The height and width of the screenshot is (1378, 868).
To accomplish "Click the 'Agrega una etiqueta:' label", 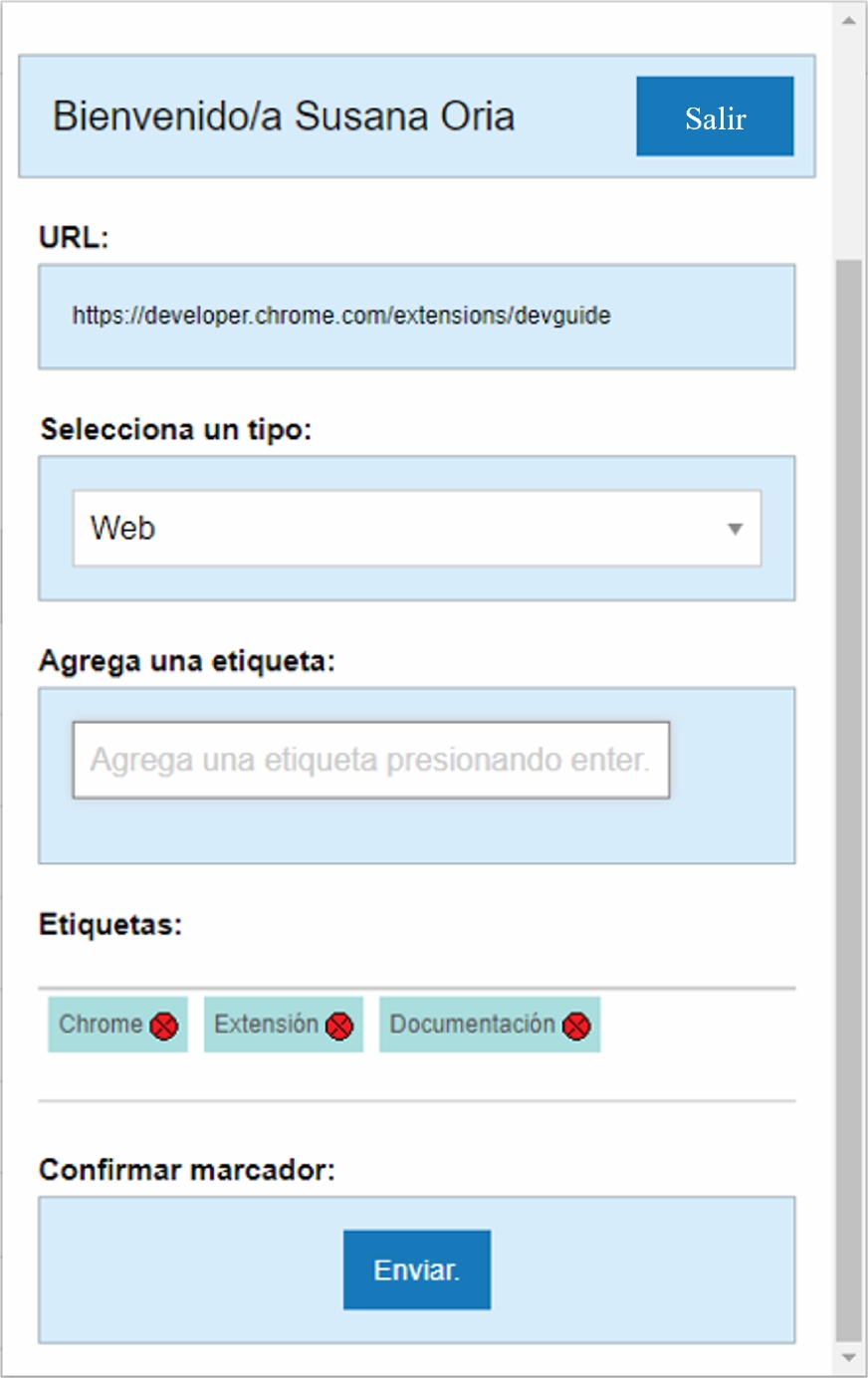I will [x=187, y=661].
